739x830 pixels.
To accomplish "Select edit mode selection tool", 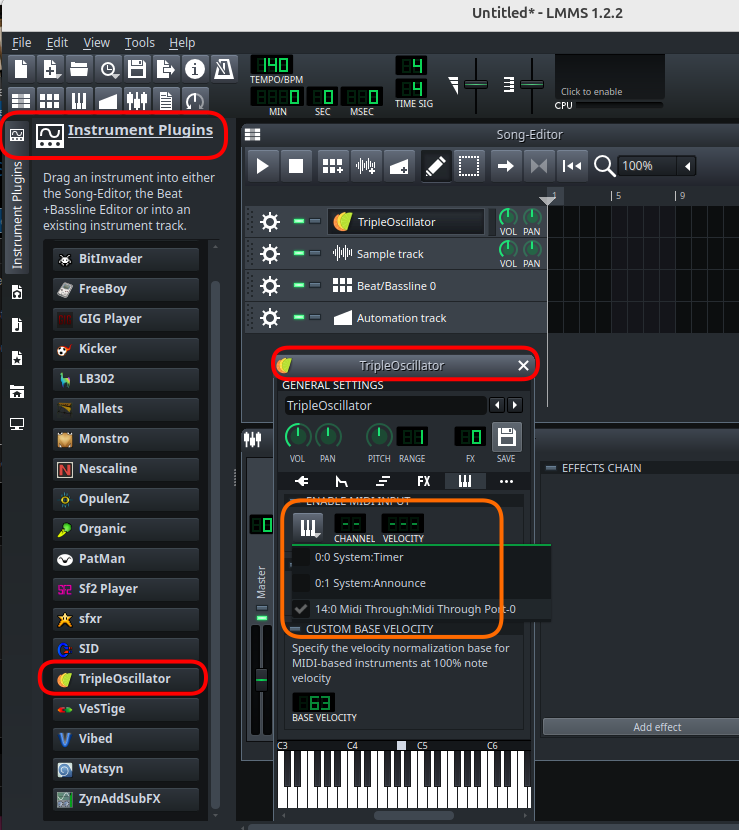I will 468,166.
